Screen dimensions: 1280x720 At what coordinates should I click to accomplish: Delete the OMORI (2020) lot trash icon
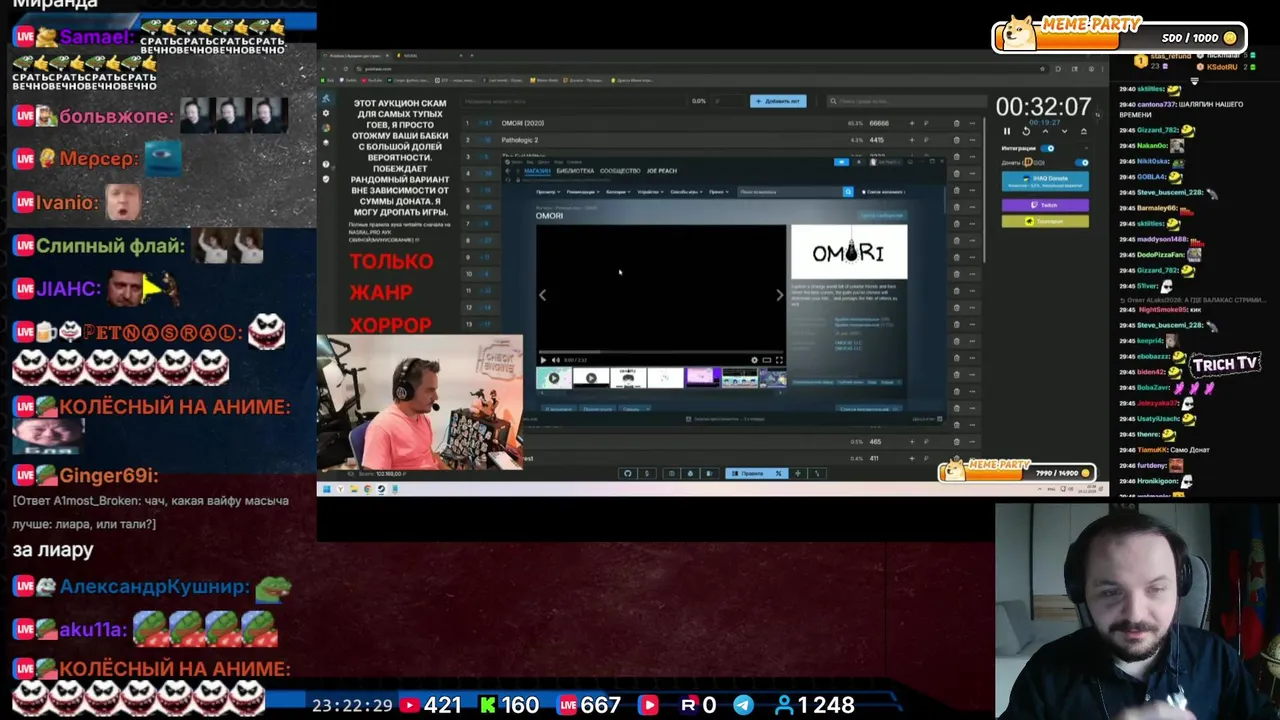[x=956, y=123]
